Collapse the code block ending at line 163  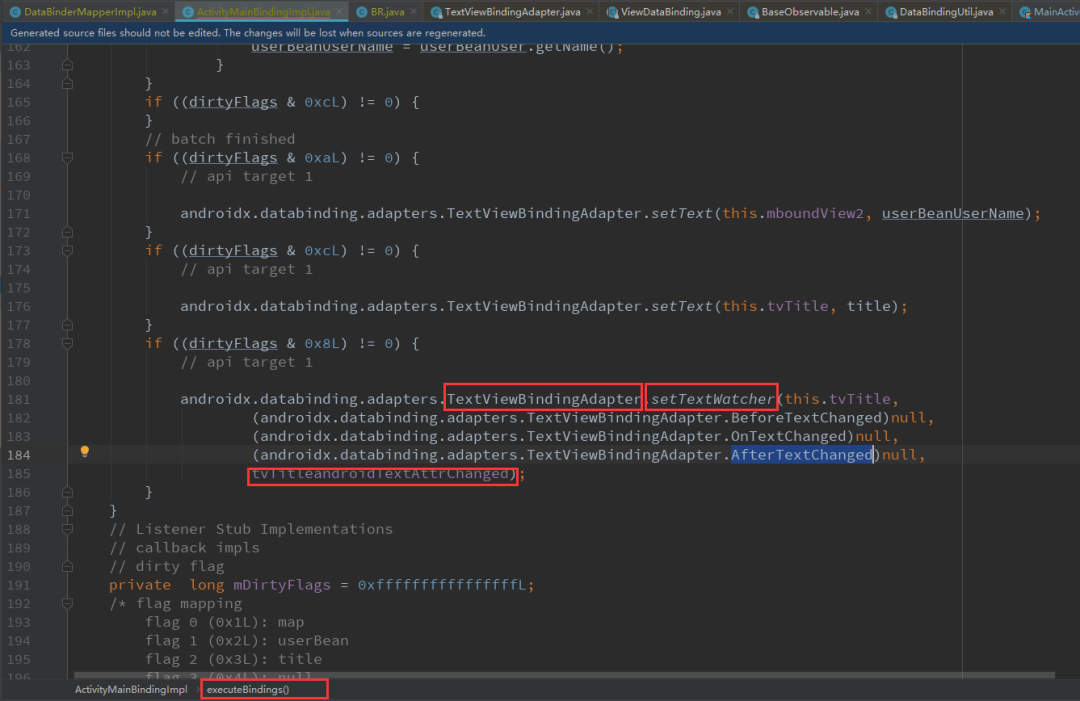coord(68,65)
